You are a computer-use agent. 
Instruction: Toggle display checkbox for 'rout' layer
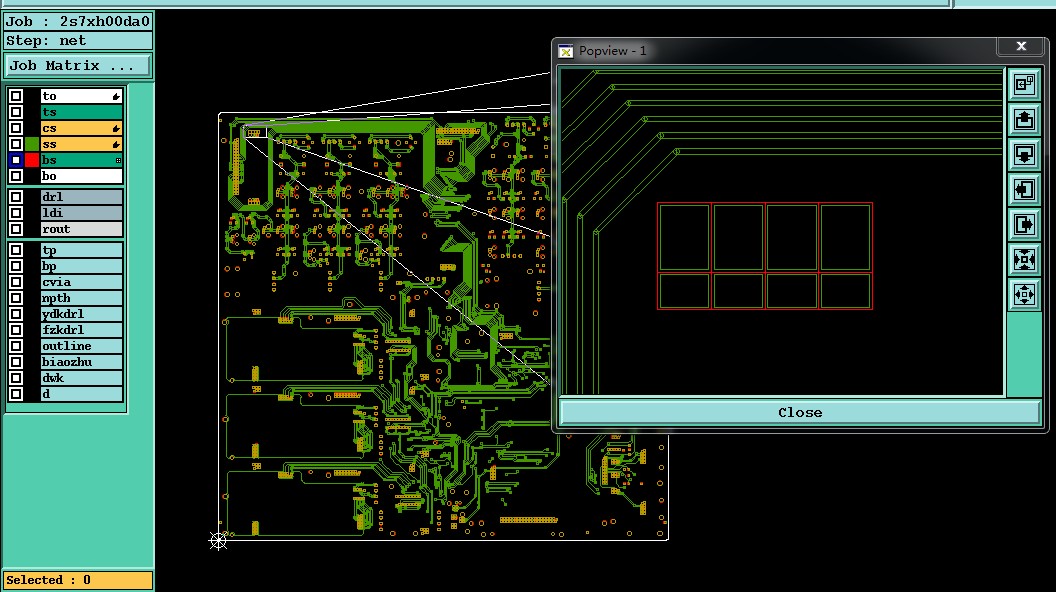16,229
